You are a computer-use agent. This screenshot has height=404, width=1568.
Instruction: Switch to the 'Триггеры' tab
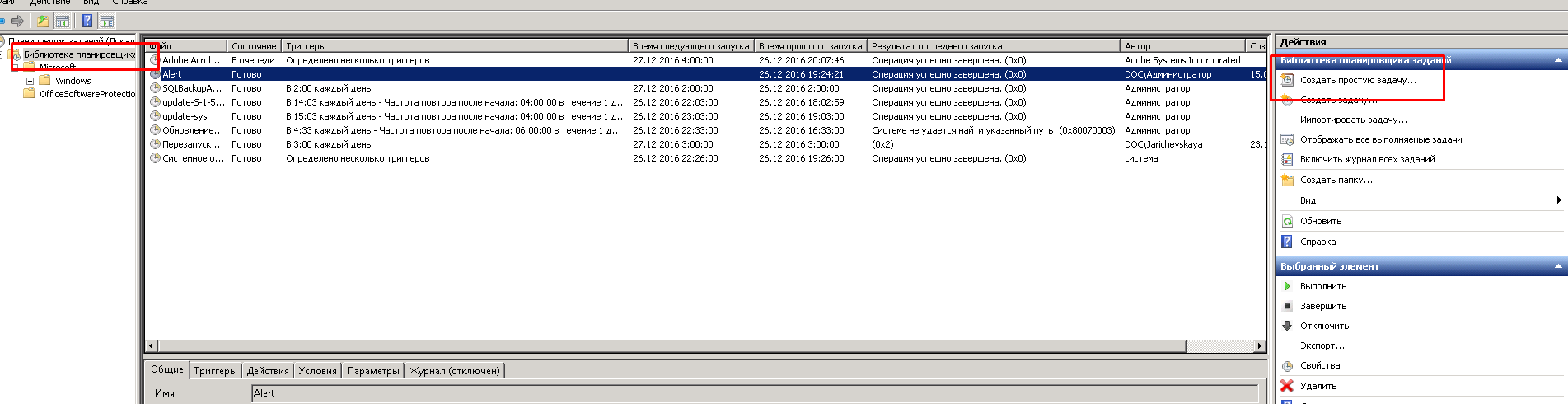pyautogui.click(x=215, y=371)
